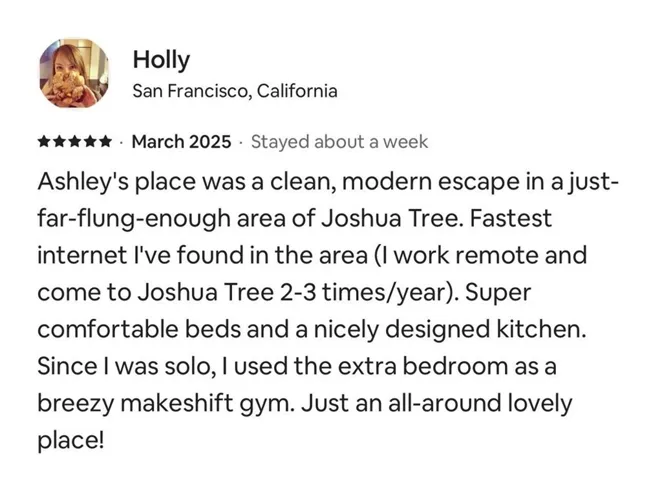Screen dimensions: 662x480
Task: Click the March 2025 review date
Action: pos(181,142)
